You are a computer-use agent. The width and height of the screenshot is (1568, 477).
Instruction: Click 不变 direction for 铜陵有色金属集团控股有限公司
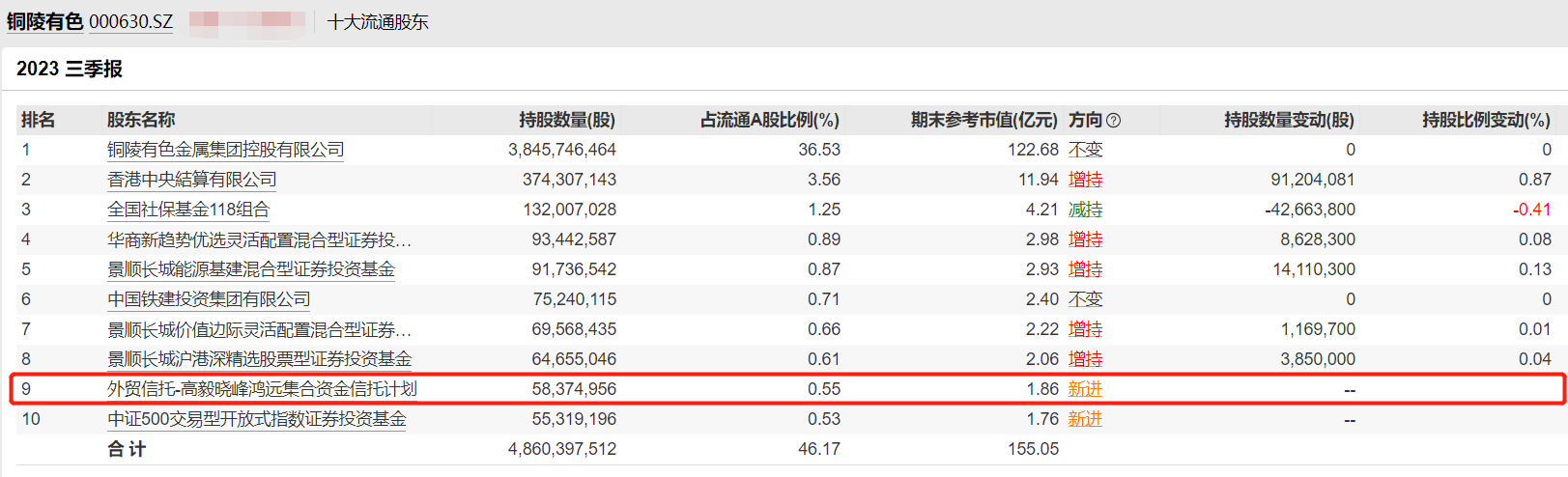(1086, 150)
